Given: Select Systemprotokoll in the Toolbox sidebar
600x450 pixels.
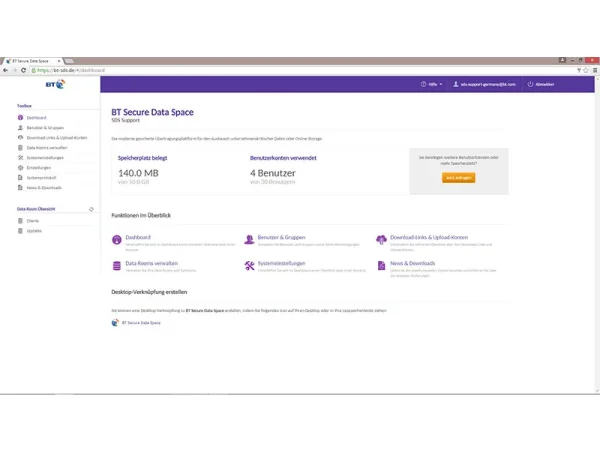Looking at the screenshot, I should (42, 177).
